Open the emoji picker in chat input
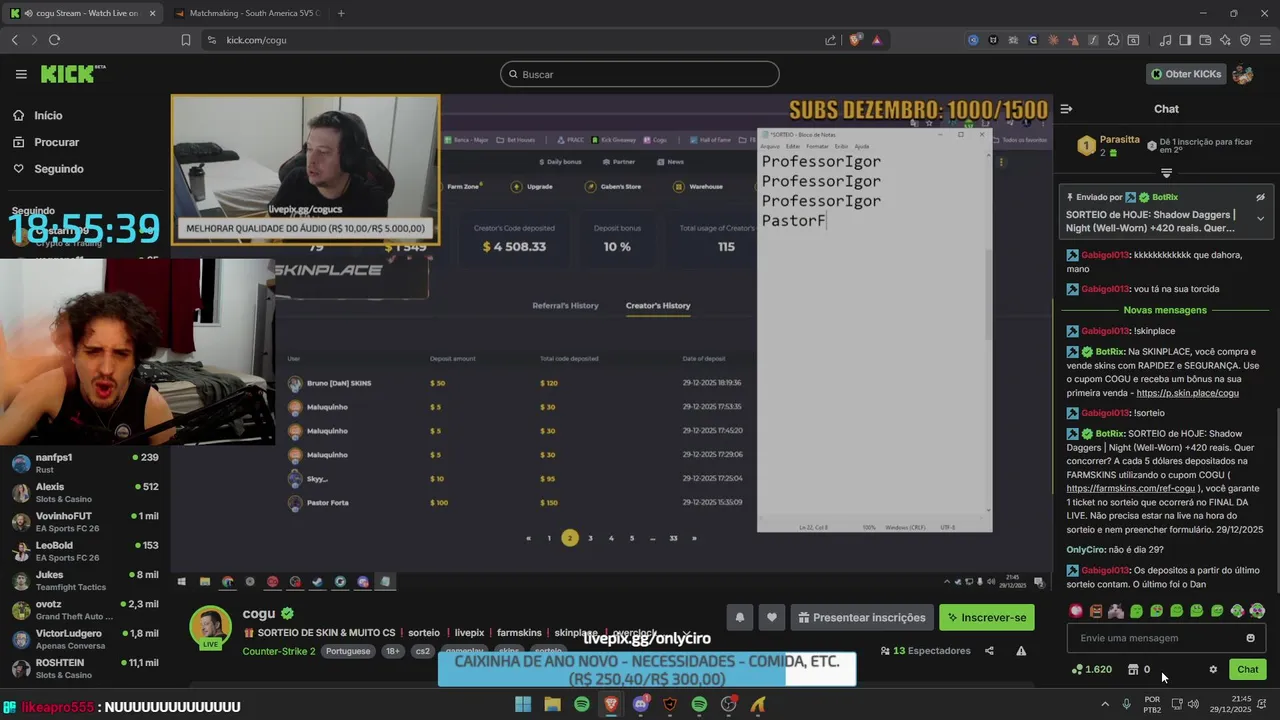 (x=1250, y=638)
